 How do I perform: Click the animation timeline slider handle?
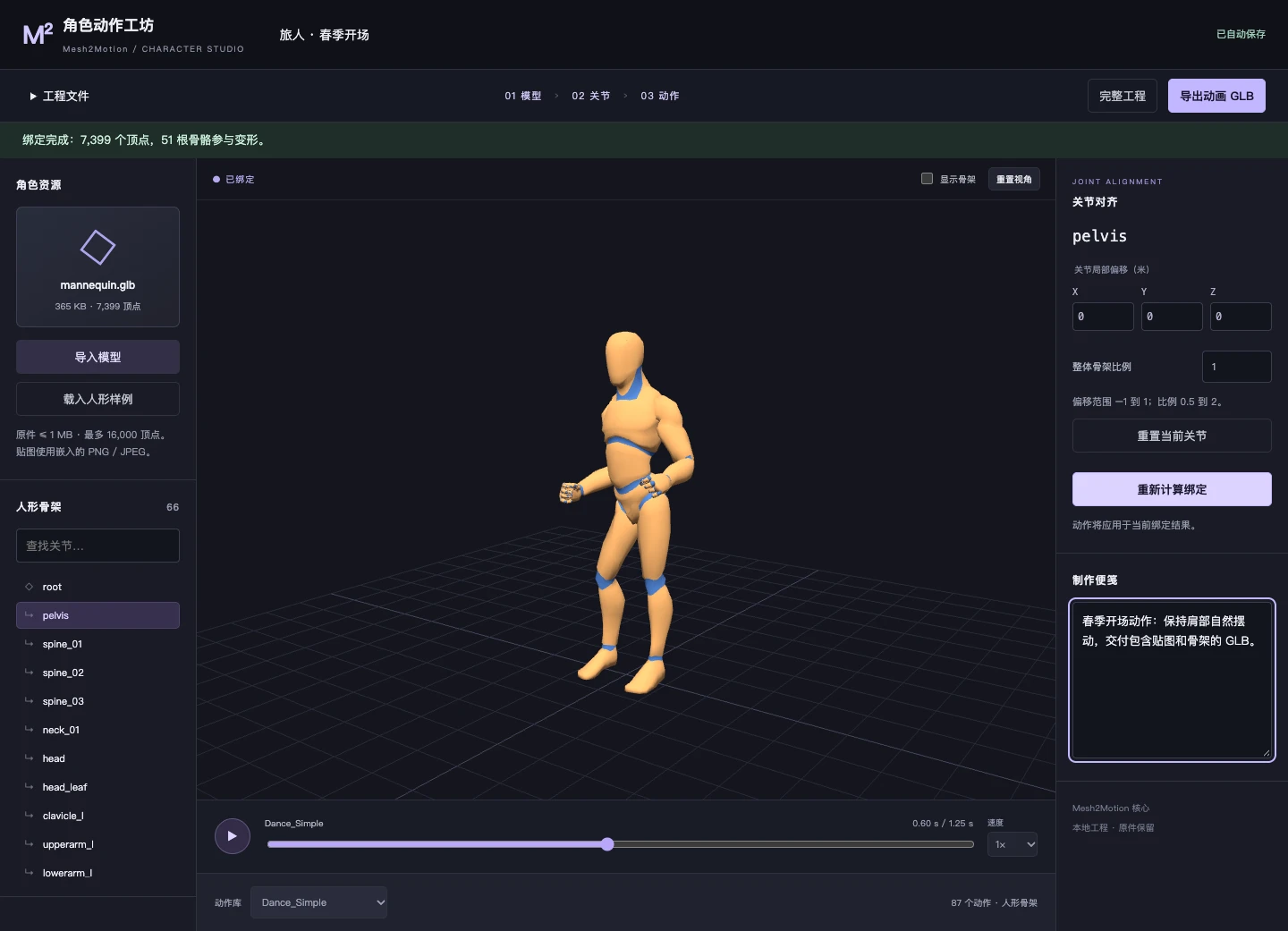607,844
